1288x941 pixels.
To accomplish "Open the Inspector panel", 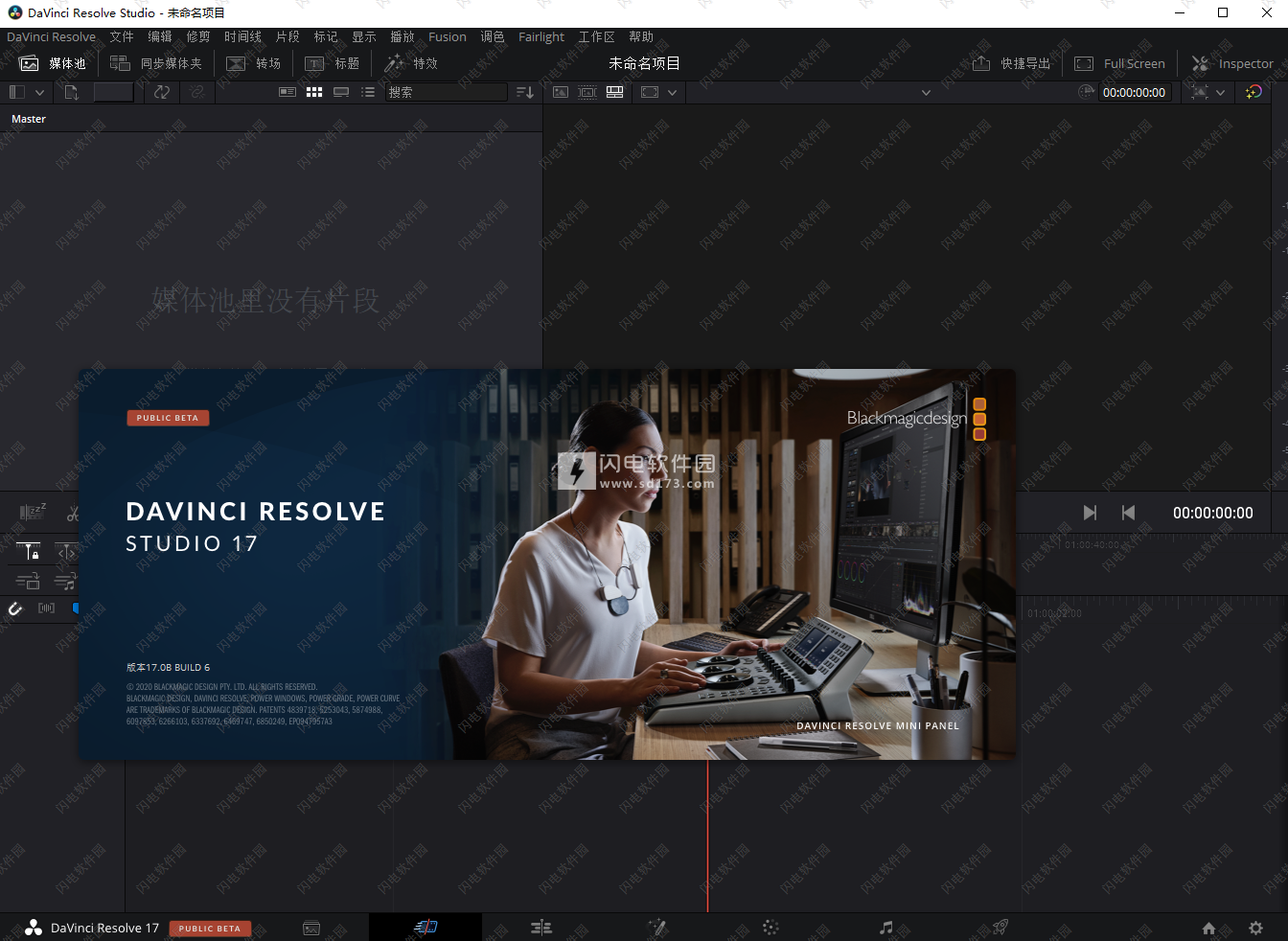I will click(1232, 63).
